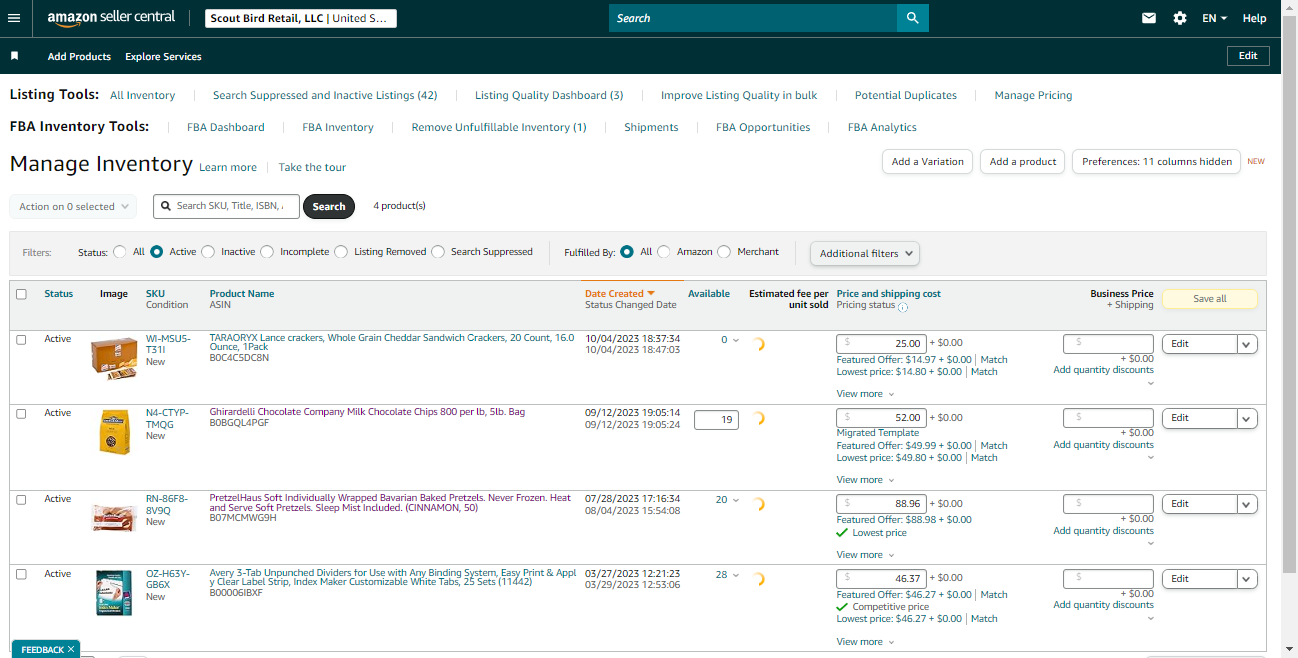Open the Ghirardelli chocolate chips thumbnail

click(114, 432)
